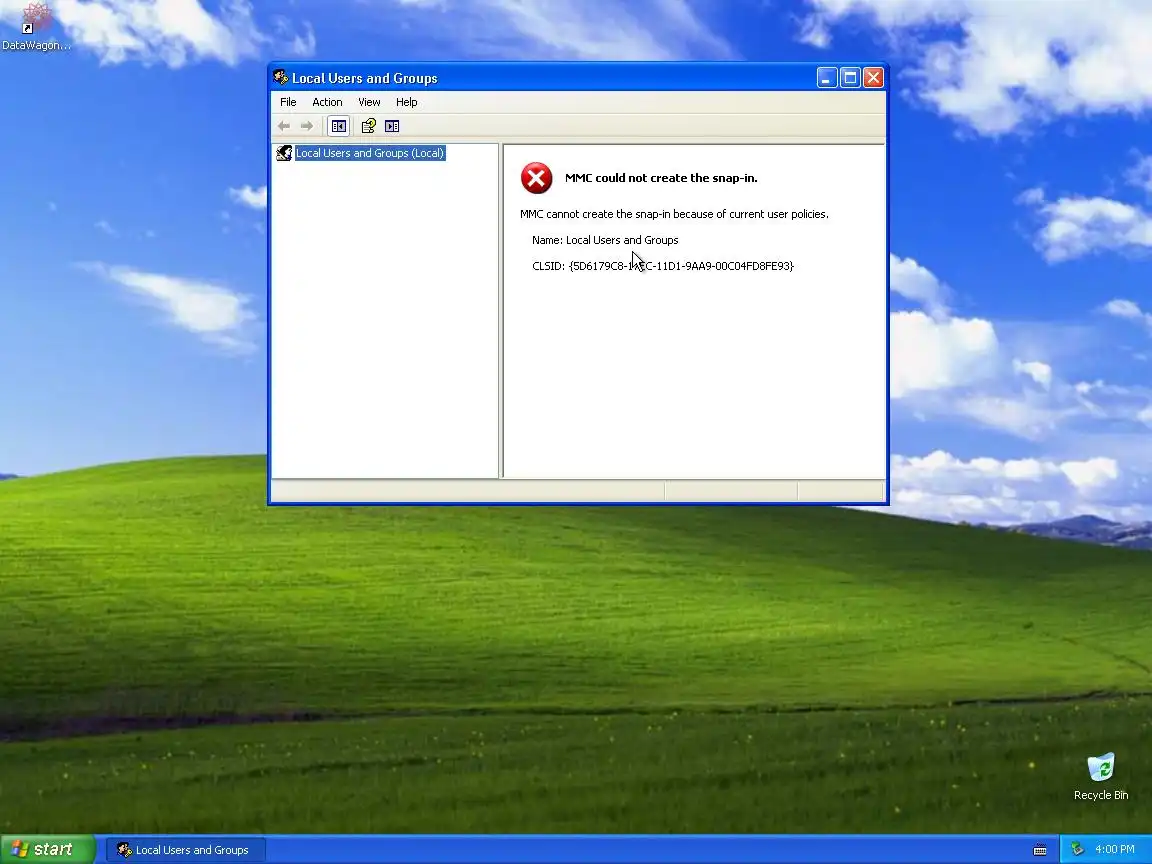Open the Action menu
1152x864 pixels.
click(x=327, y=102)
